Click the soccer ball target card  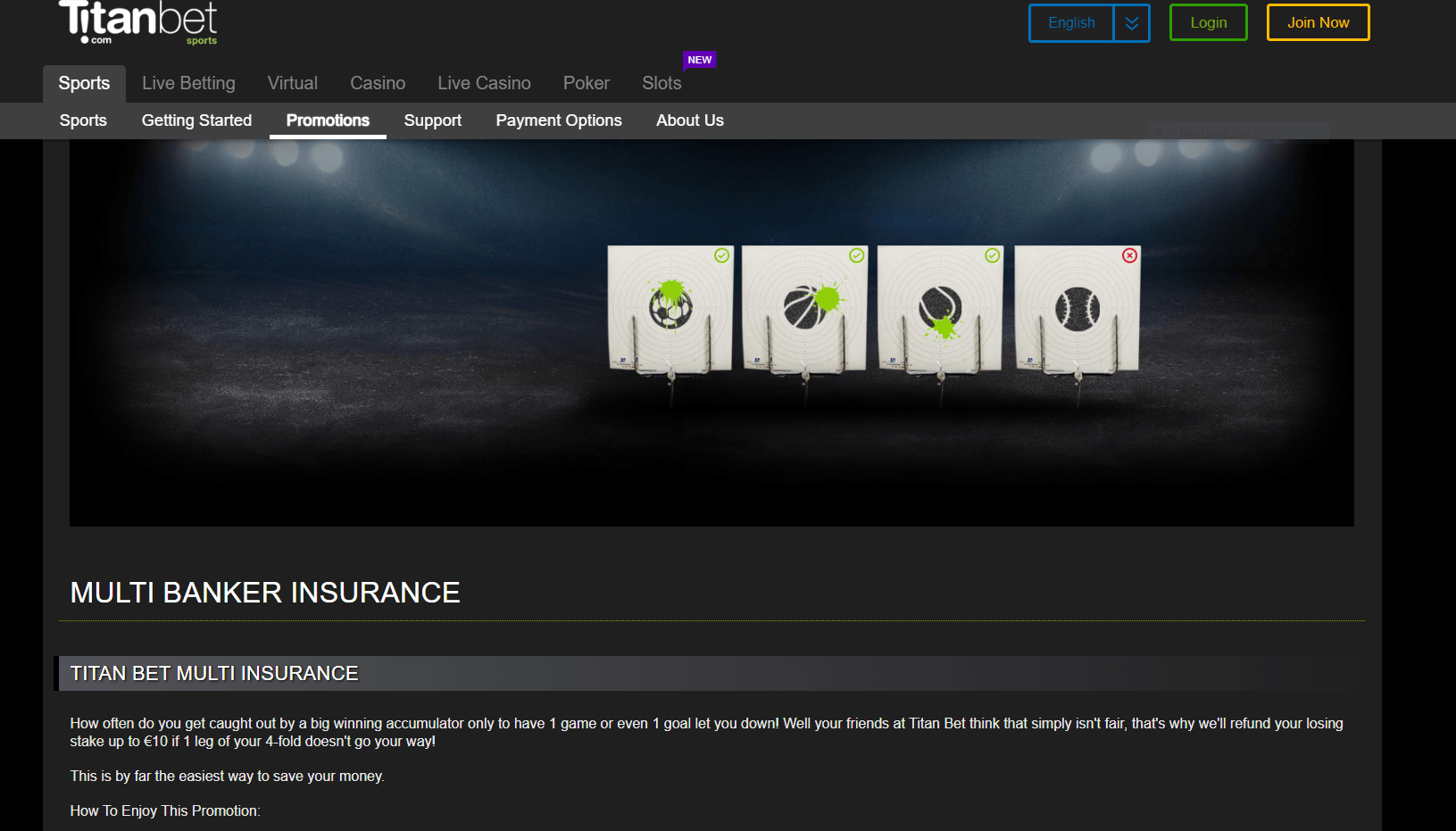[670, 308]
